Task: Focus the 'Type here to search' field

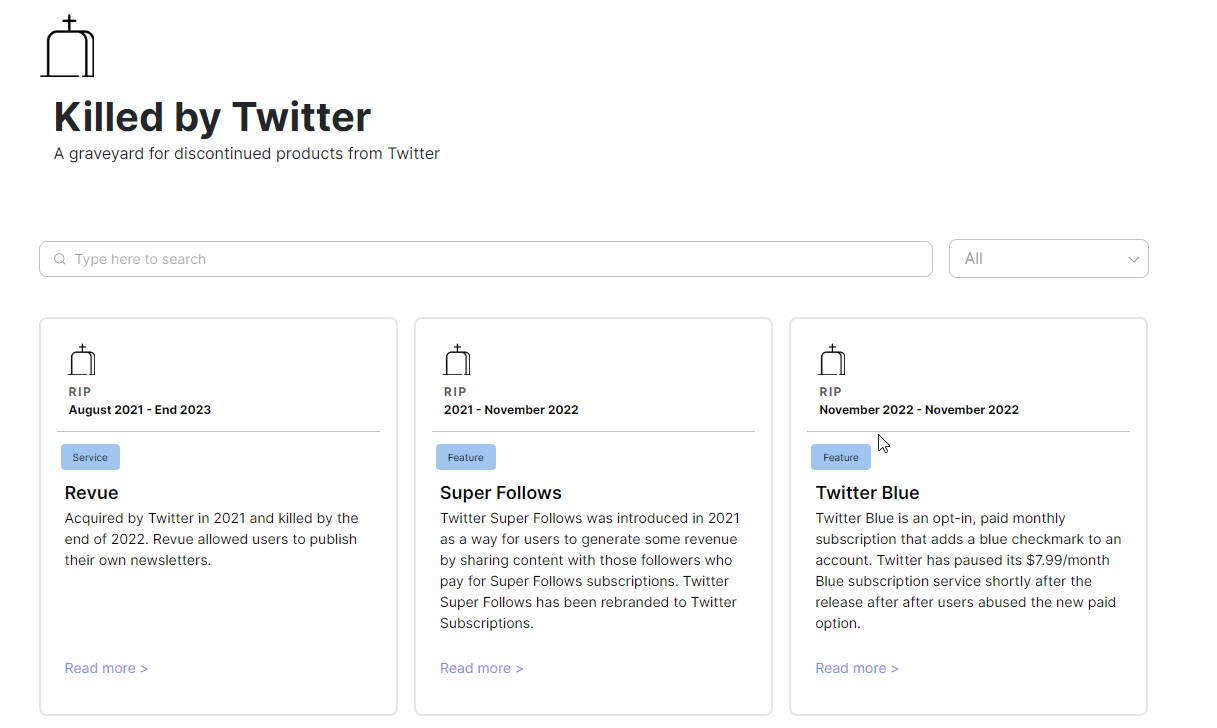Action: coord(486,259)
